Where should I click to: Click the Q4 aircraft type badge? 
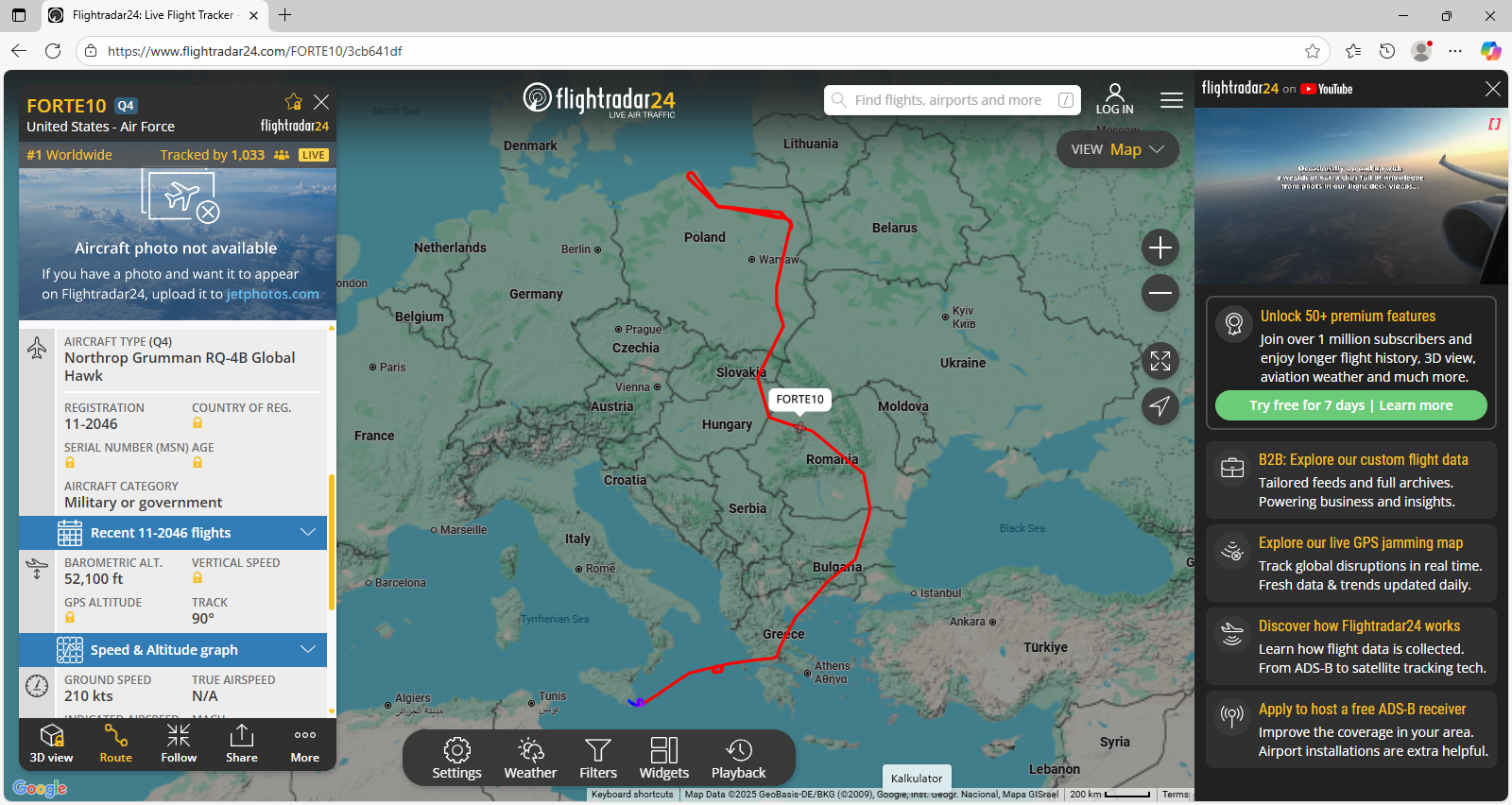[x=126, y=106]
